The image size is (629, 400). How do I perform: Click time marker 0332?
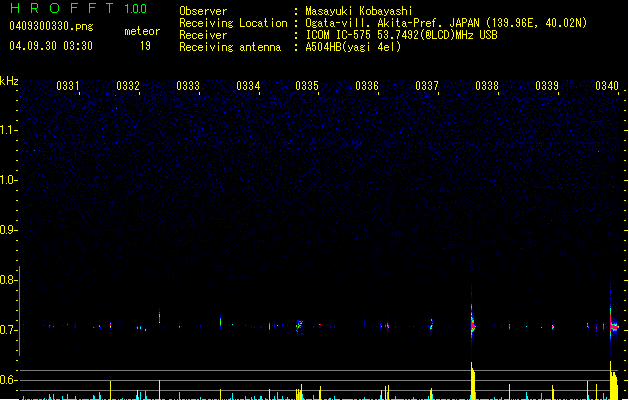pyautogui.click(x=128, y=86)
